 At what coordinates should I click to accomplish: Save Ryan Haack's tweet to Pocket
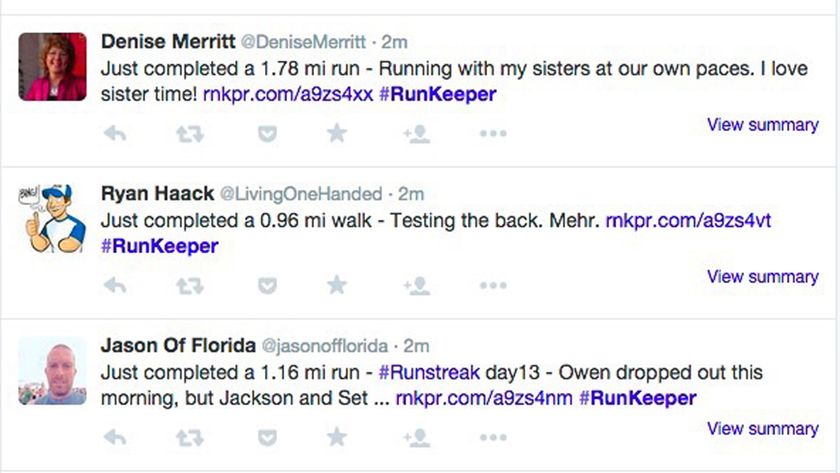tap(267, 286)
